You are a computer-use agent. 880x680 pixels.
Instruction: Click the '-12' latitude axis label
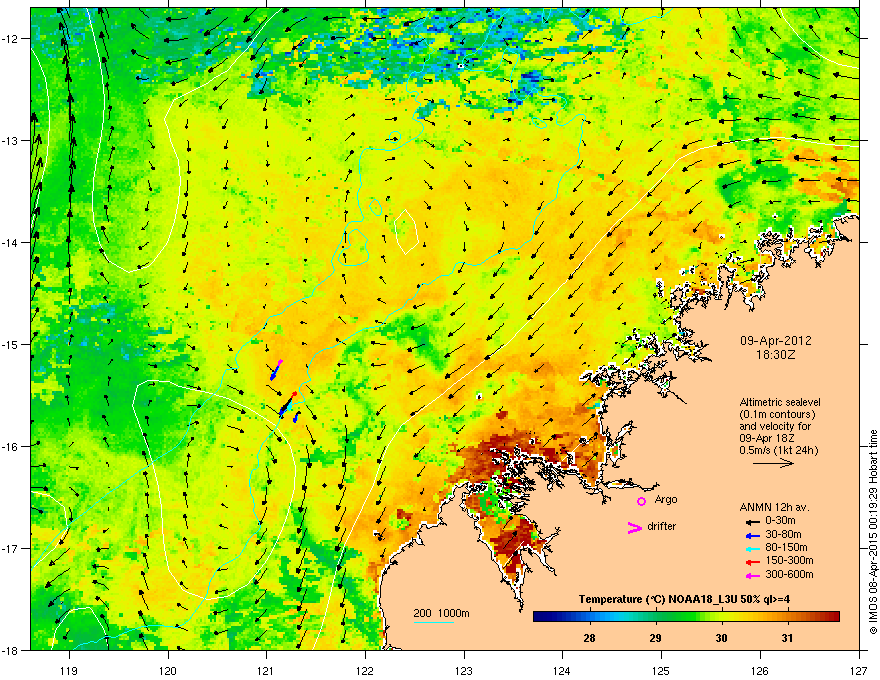tap(10, 39)
